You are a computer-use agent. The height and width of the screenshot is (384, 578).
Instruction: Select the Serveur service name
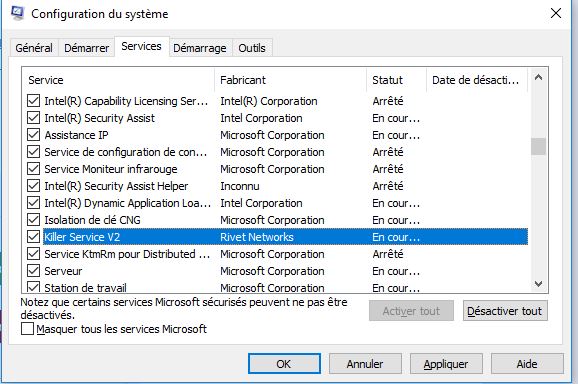[63, 271]
